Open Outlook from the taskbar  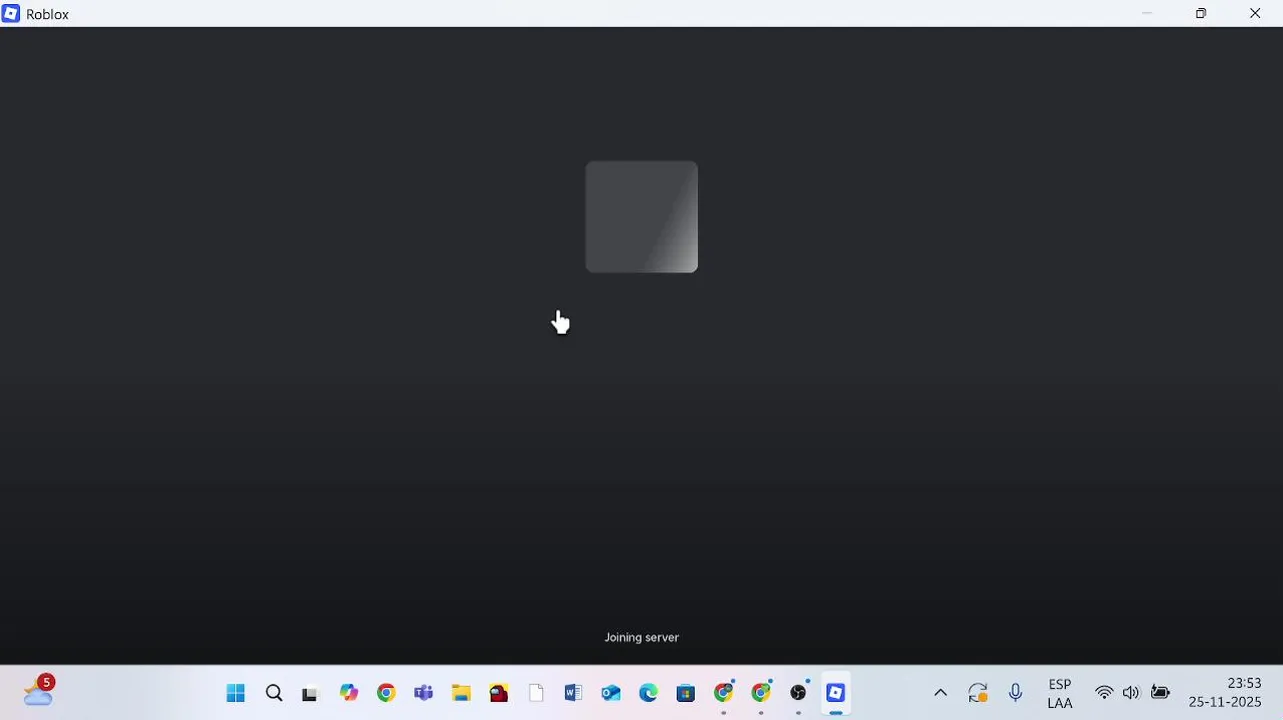click(x=611, y=693)
